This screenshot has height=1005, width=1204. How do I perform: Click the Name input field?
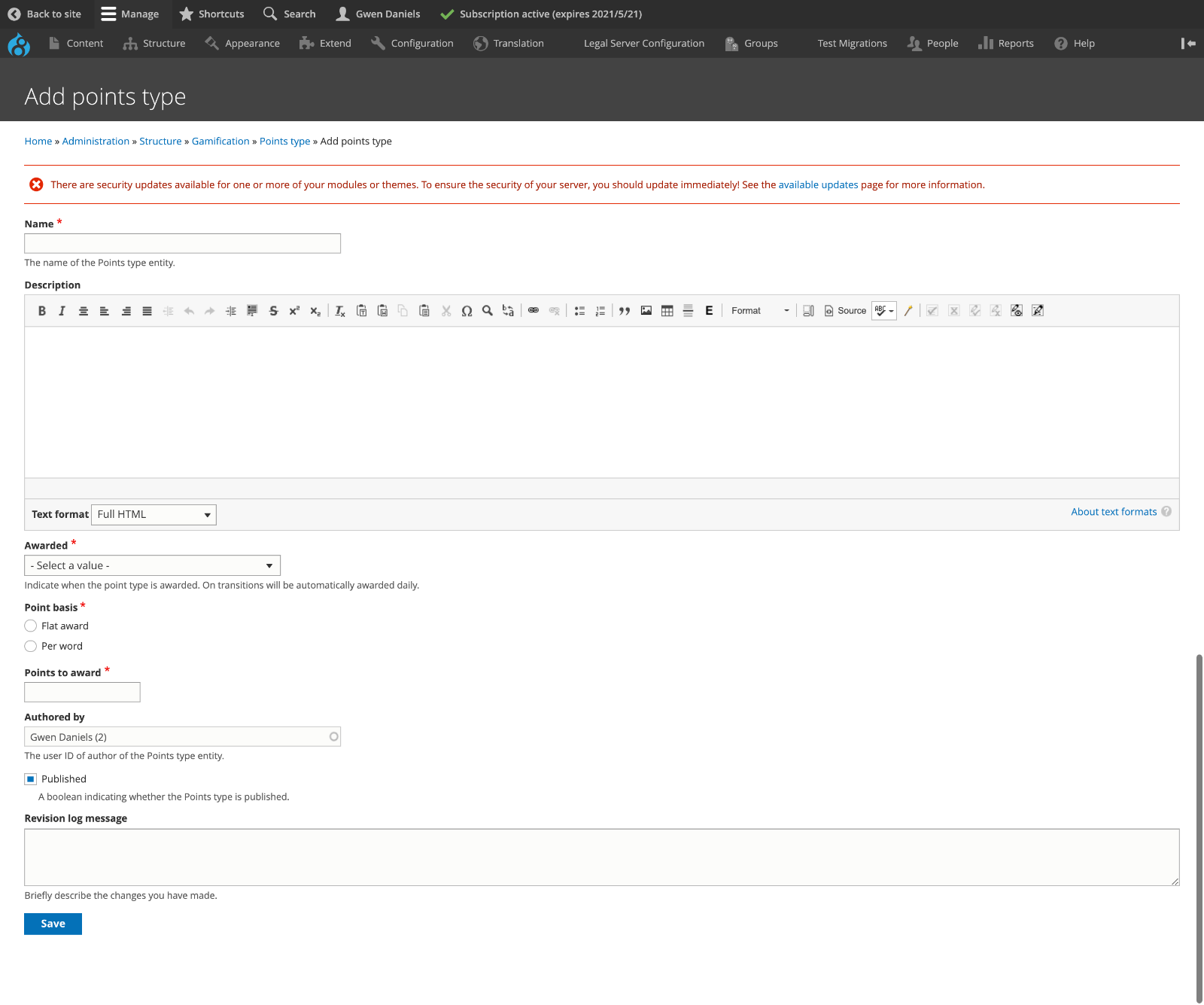coord(183,243)
